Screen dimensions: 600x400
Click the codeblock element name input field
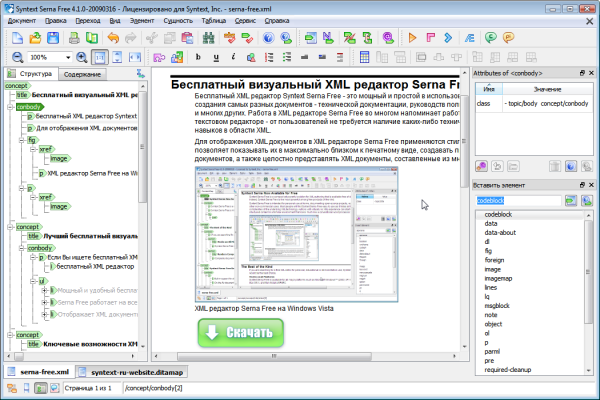click(518, 200)
